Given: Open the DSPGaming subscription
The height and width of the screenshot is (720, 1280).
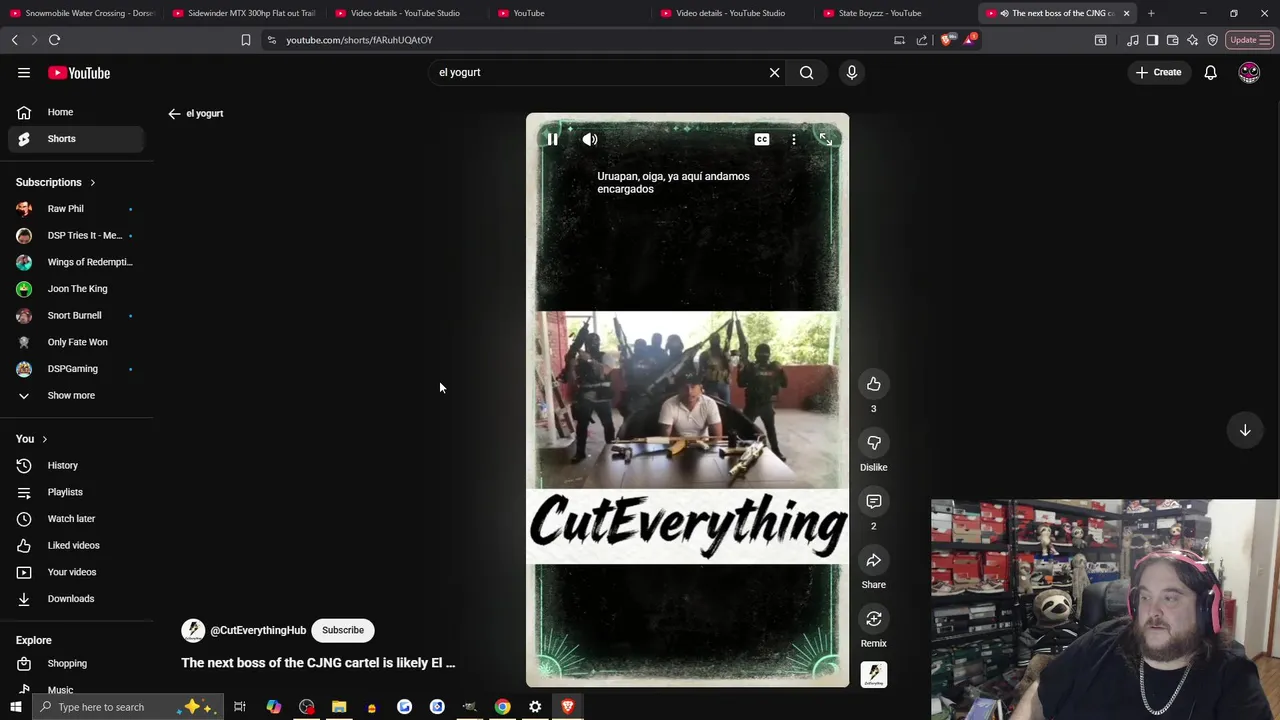Looking at the screenshot, I should [x=76, y=369].
